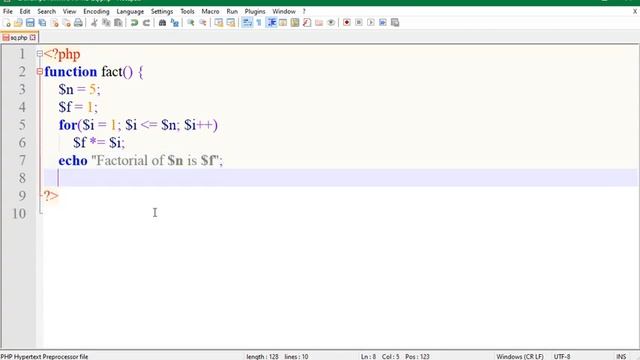Viewport: 640px width, 360px height.
Task: Click the Run Macro Multiple Times icon
Action: click(382, 23)
